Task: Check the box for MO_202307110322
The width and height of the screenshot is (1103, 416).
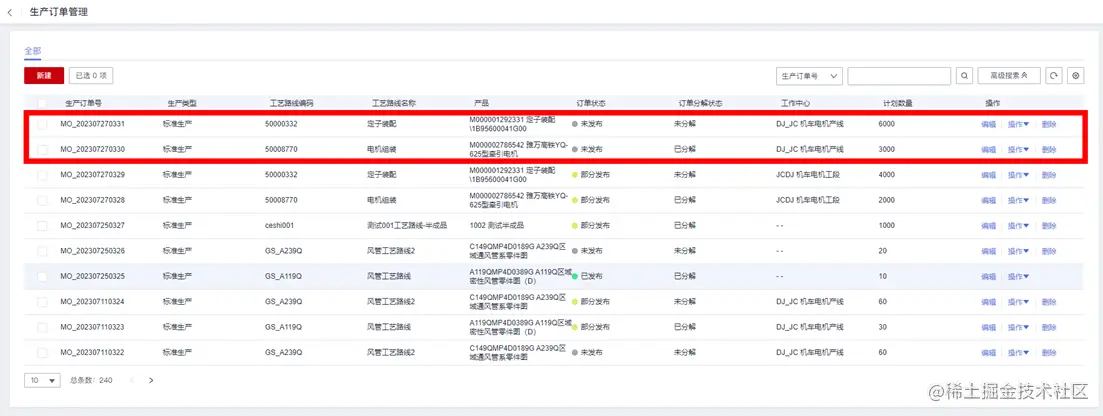Action: [42, 352]
